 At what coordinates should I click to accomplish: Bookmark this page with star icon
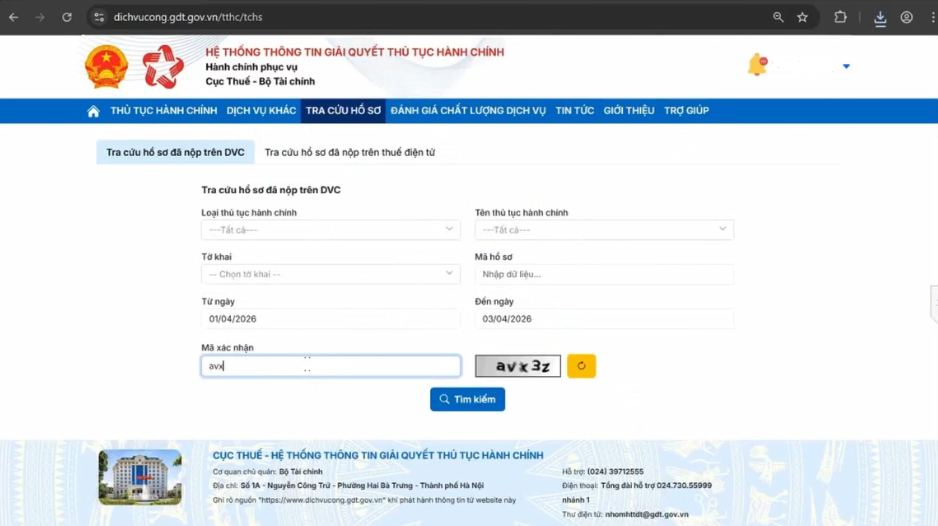[802, 17]
